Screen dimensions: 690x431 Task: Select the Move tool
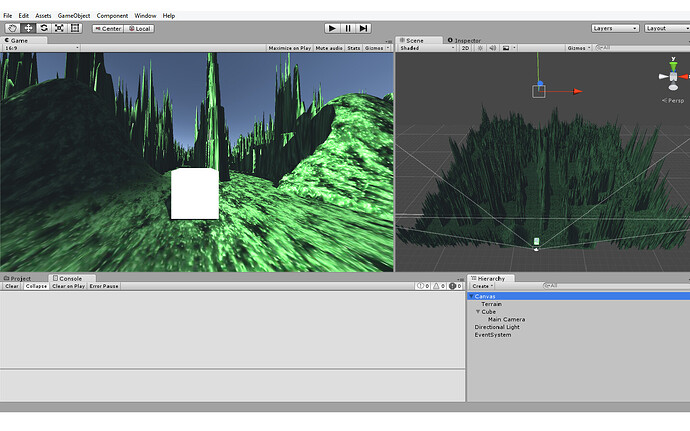tap(28, 28)
